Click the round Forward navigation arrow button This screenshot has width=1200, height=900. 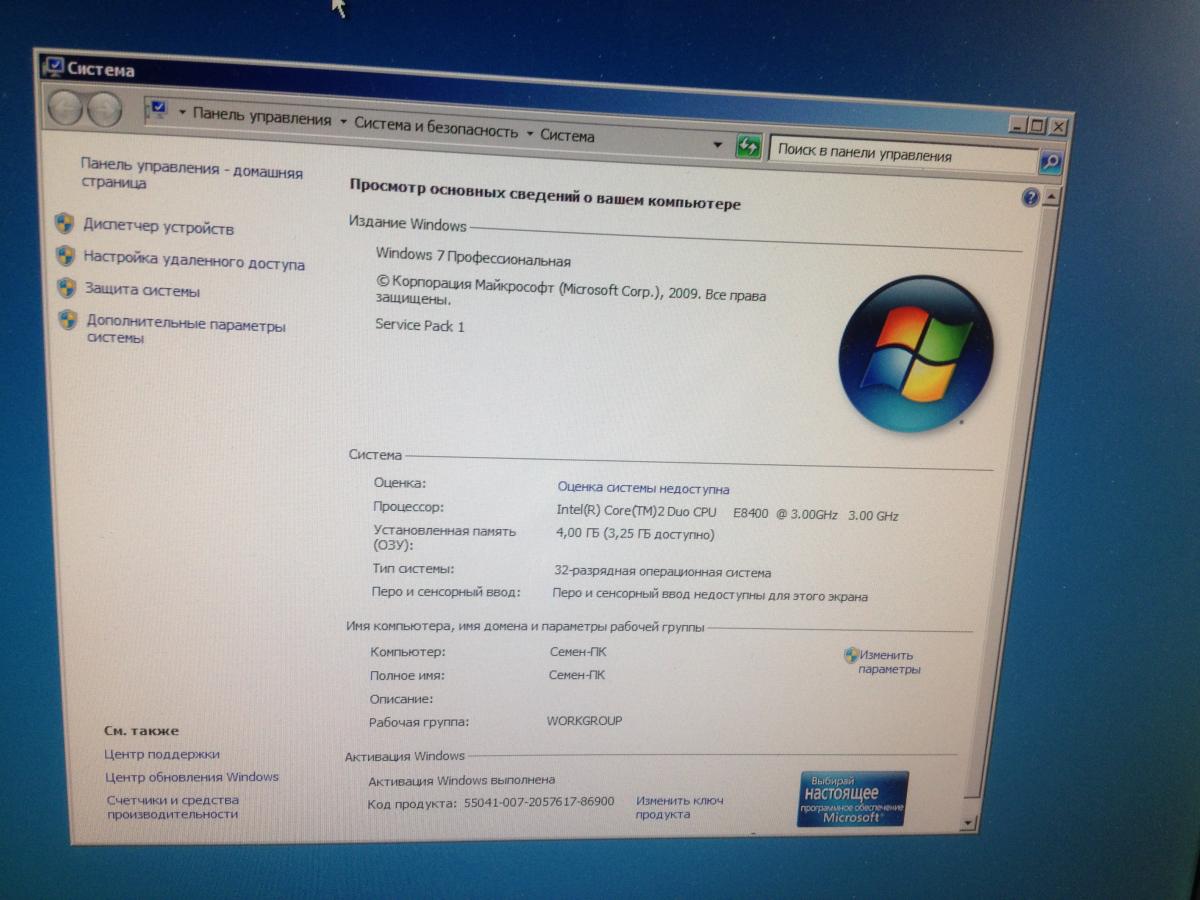pos(104,109)
